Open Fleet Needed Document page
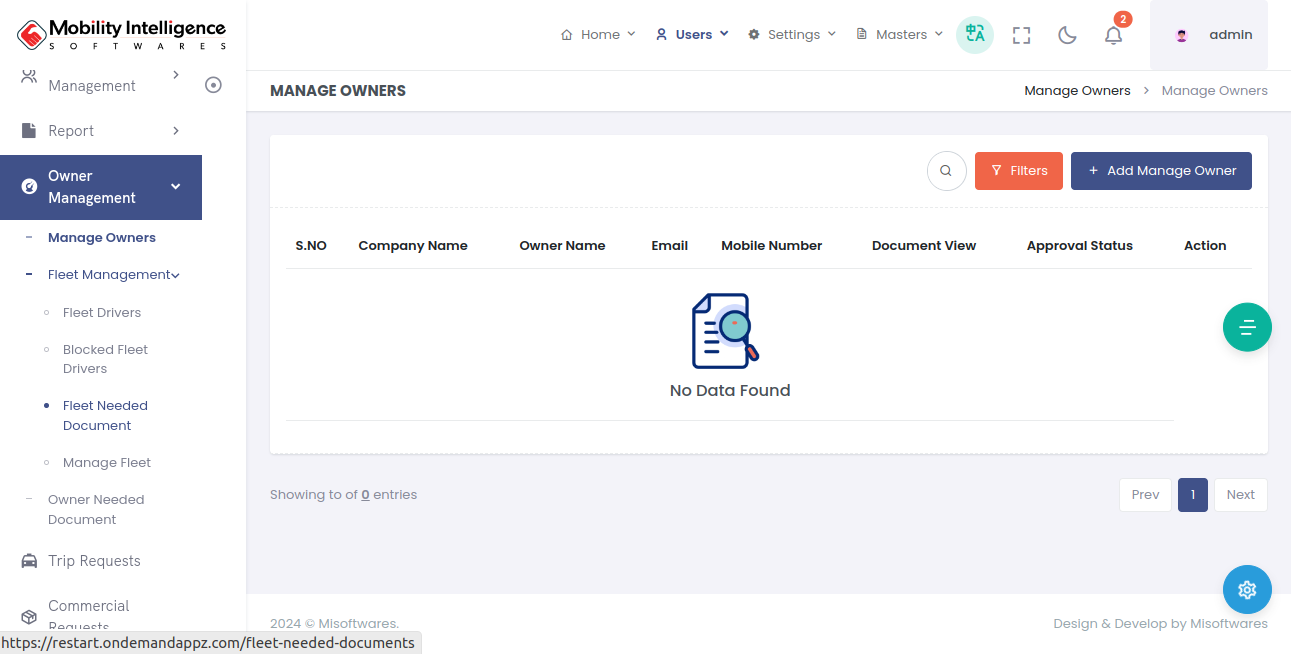The image size is (1291, 654). coord(104,415)
